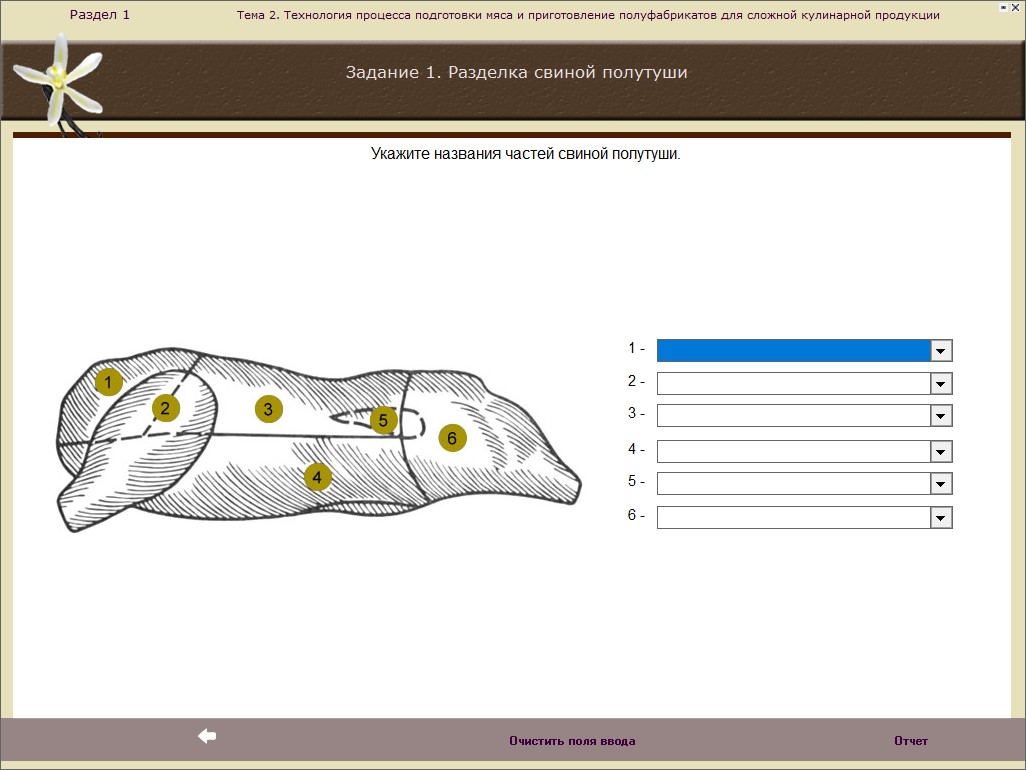Click the answer field for part 6
The image size is (1026, 770).
[793, 518]
